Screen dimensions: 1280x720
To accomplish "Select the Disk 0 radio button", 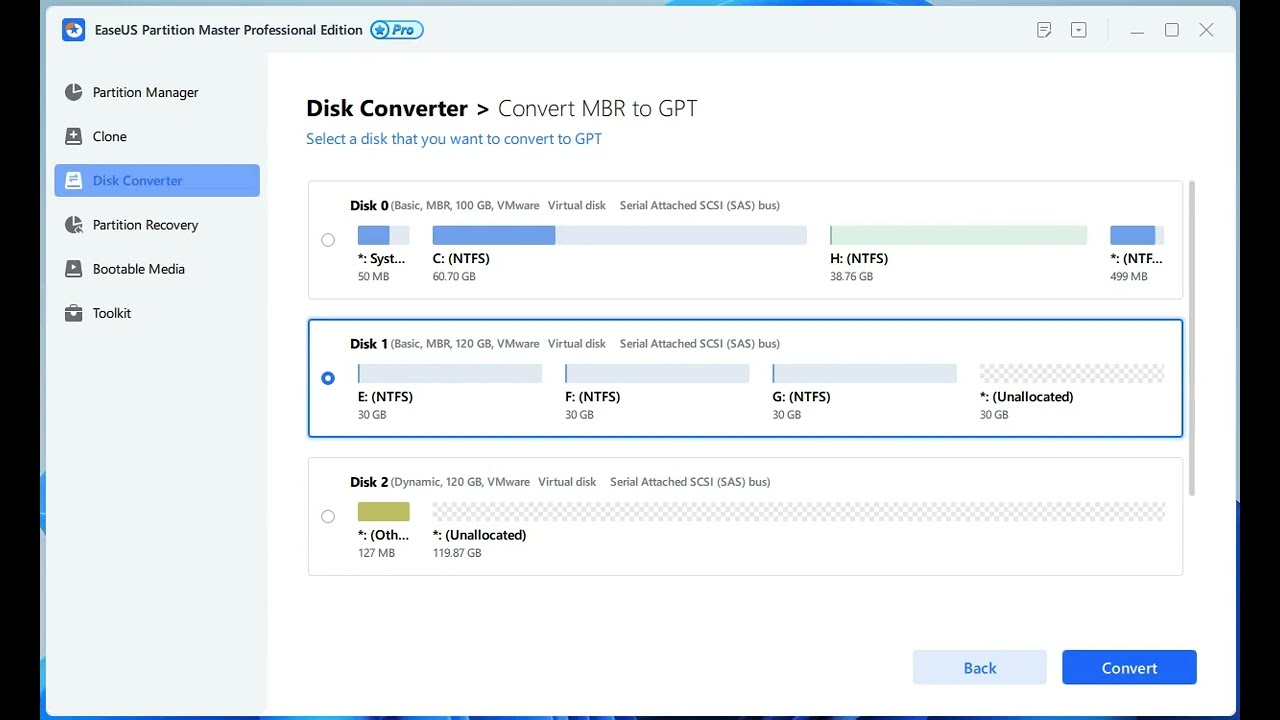I will tap(328, 240).
